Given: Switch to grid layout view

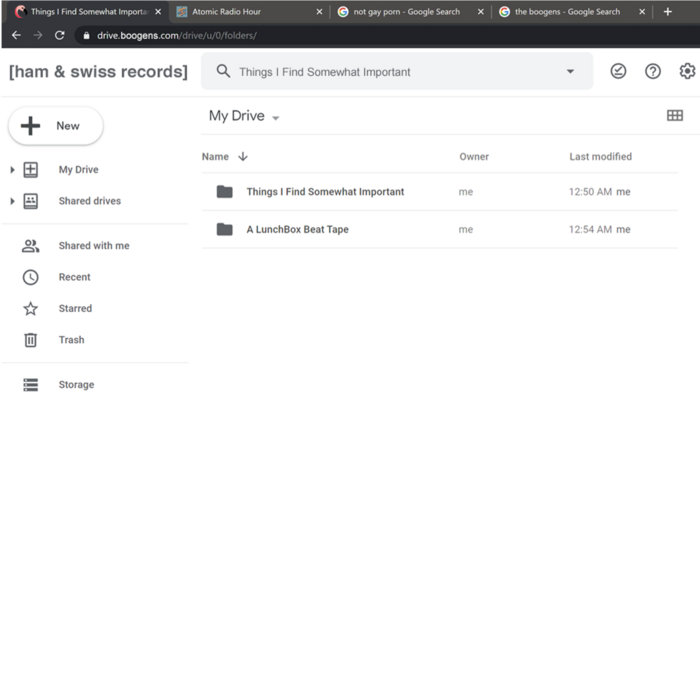Looking at the screenshot, I should pos(675,116).
